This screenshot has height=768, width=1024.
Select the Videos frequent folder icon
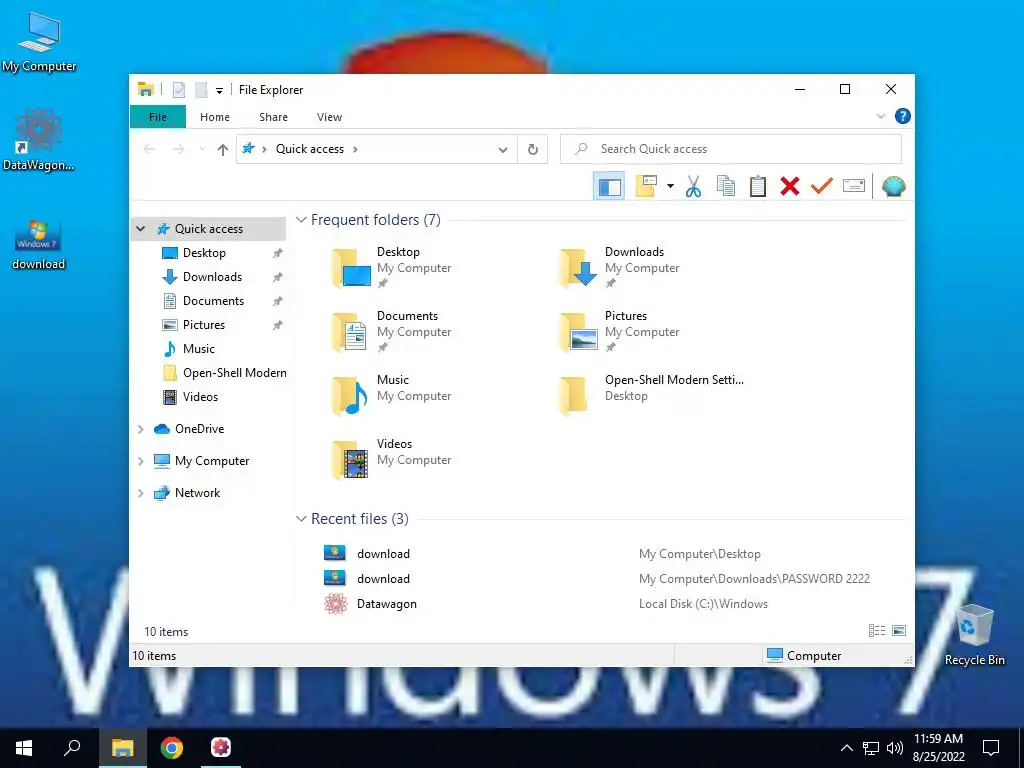(x=351, y=460)
